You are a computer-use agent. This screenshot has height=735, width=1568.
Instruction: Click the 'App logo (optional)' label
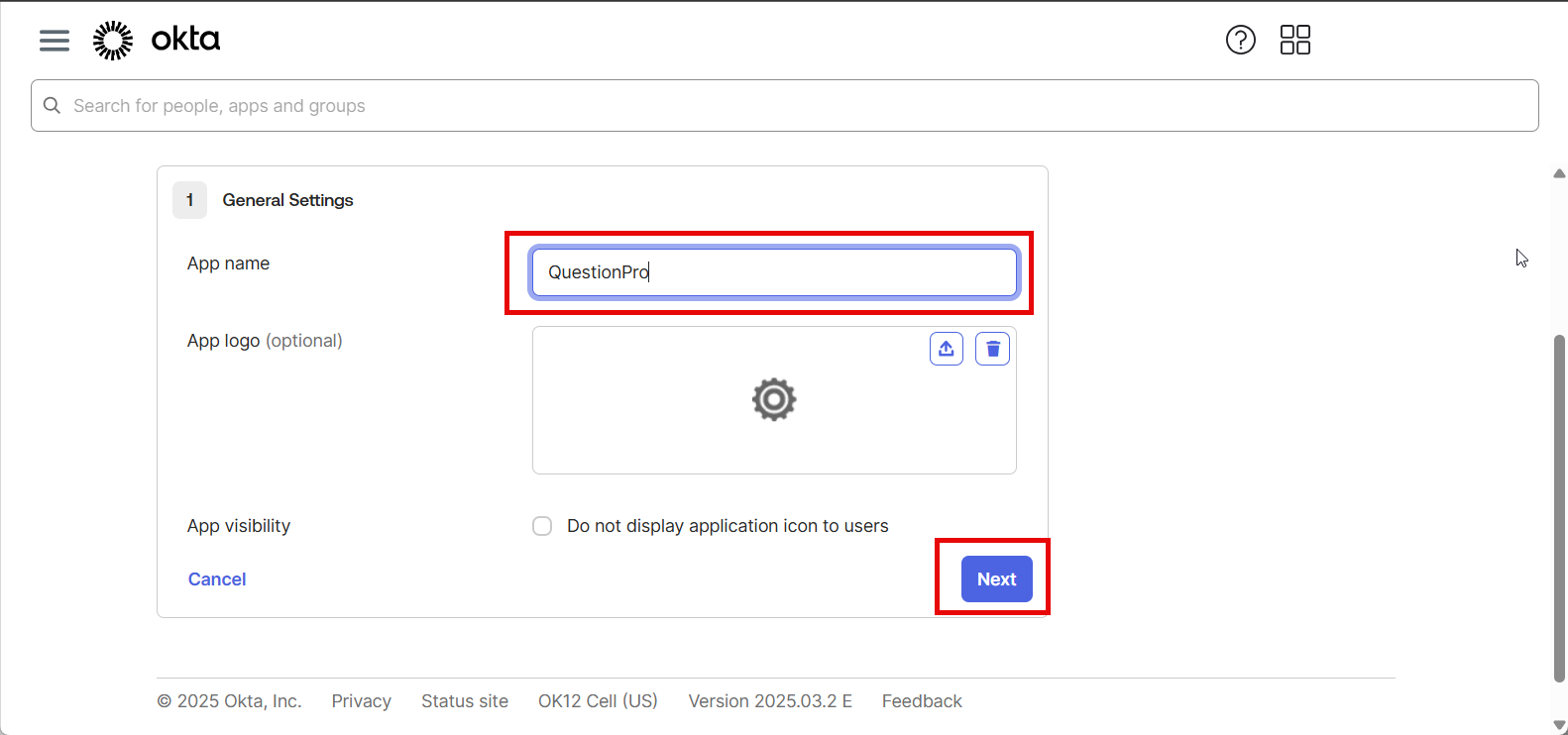point(265,341)
